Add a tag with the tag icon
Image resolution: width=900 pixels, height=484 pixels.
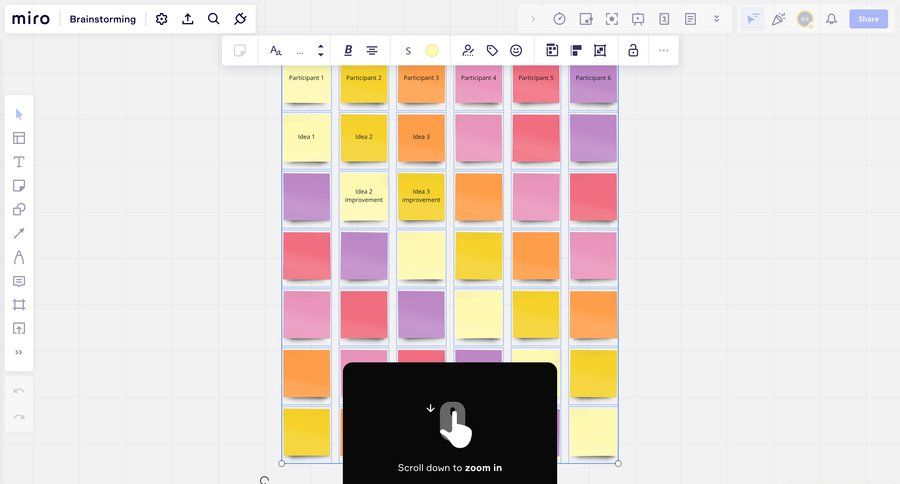492,51
